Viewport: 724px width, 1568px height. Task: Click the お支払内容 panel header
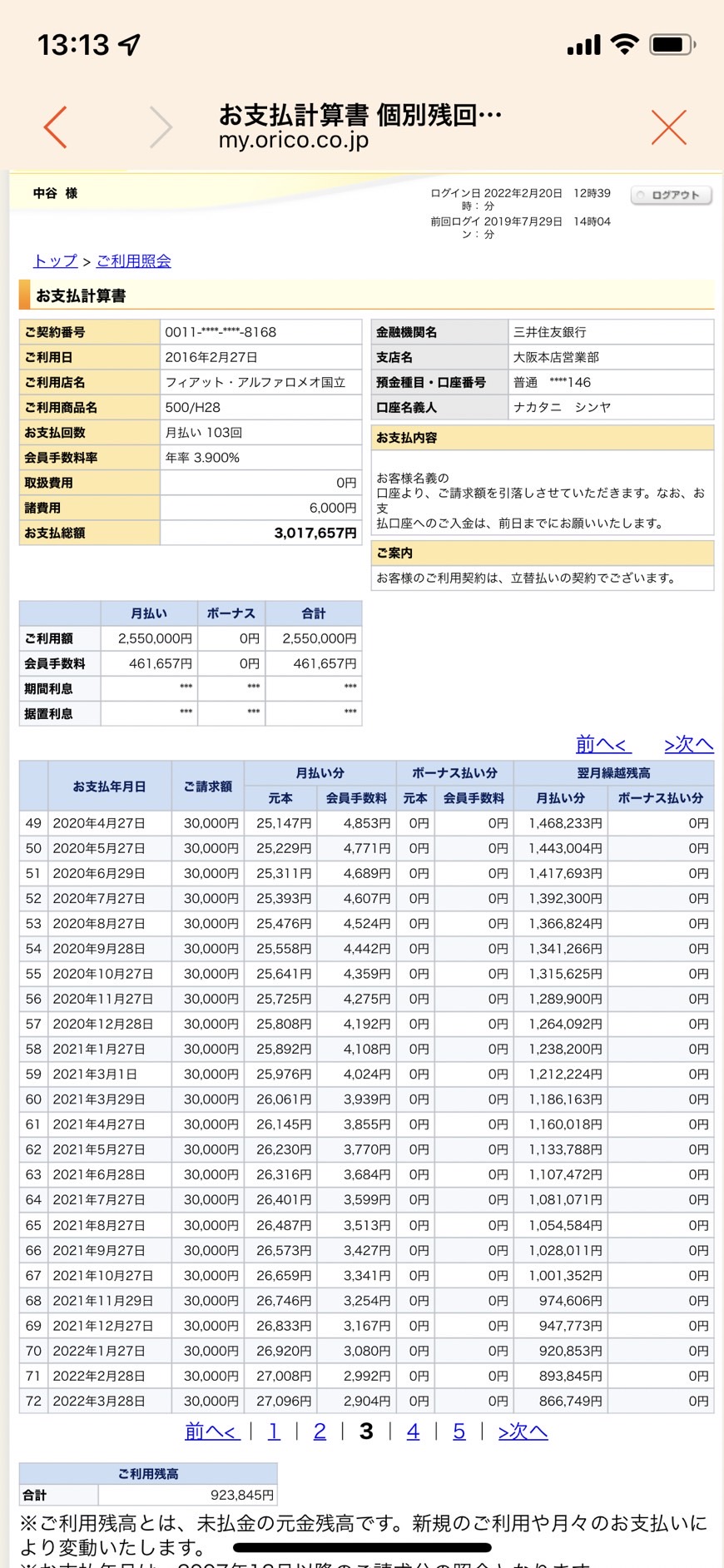click(543, 438)
